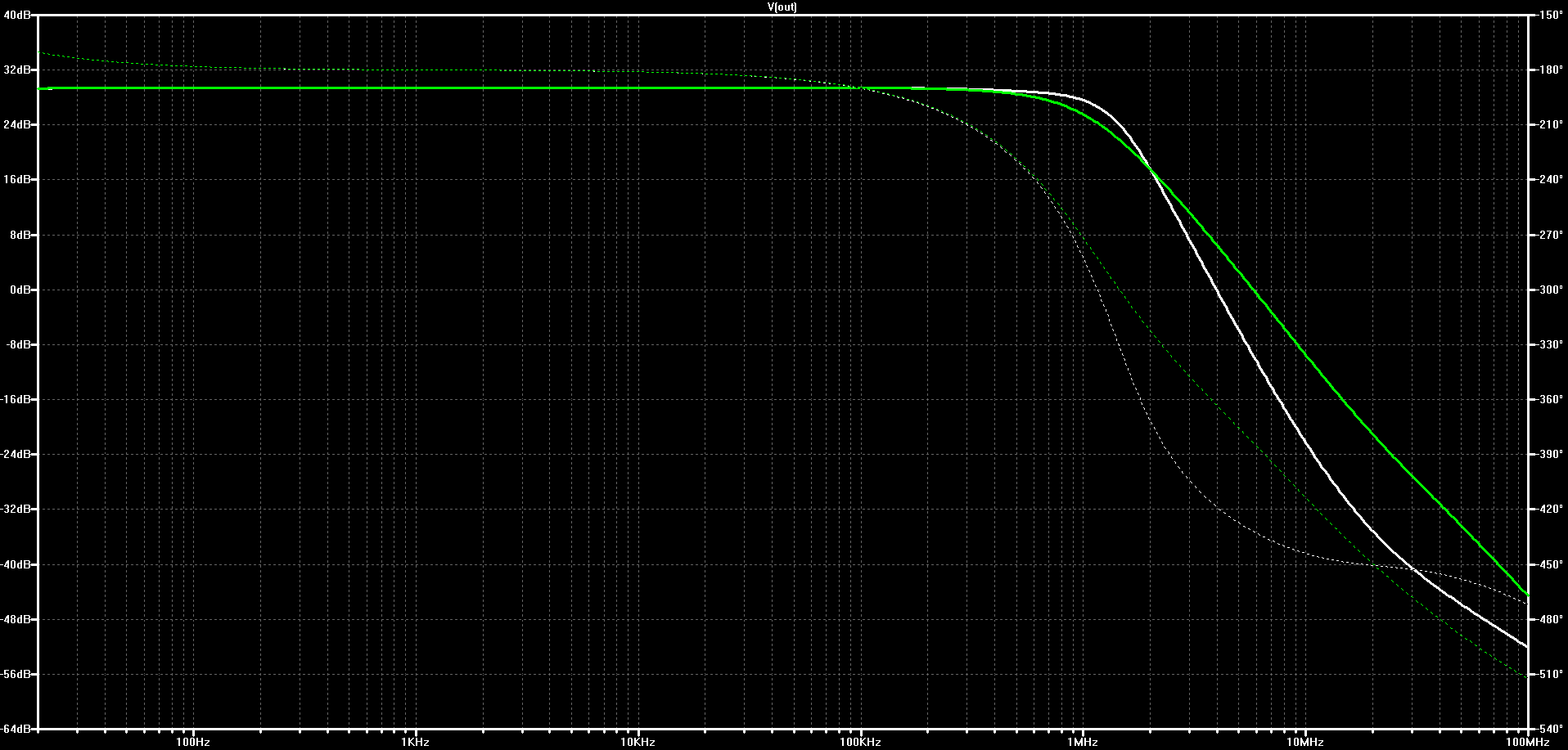Click the 1MHz frequency axis label
1568x750 pixels.
point(1083,742)
